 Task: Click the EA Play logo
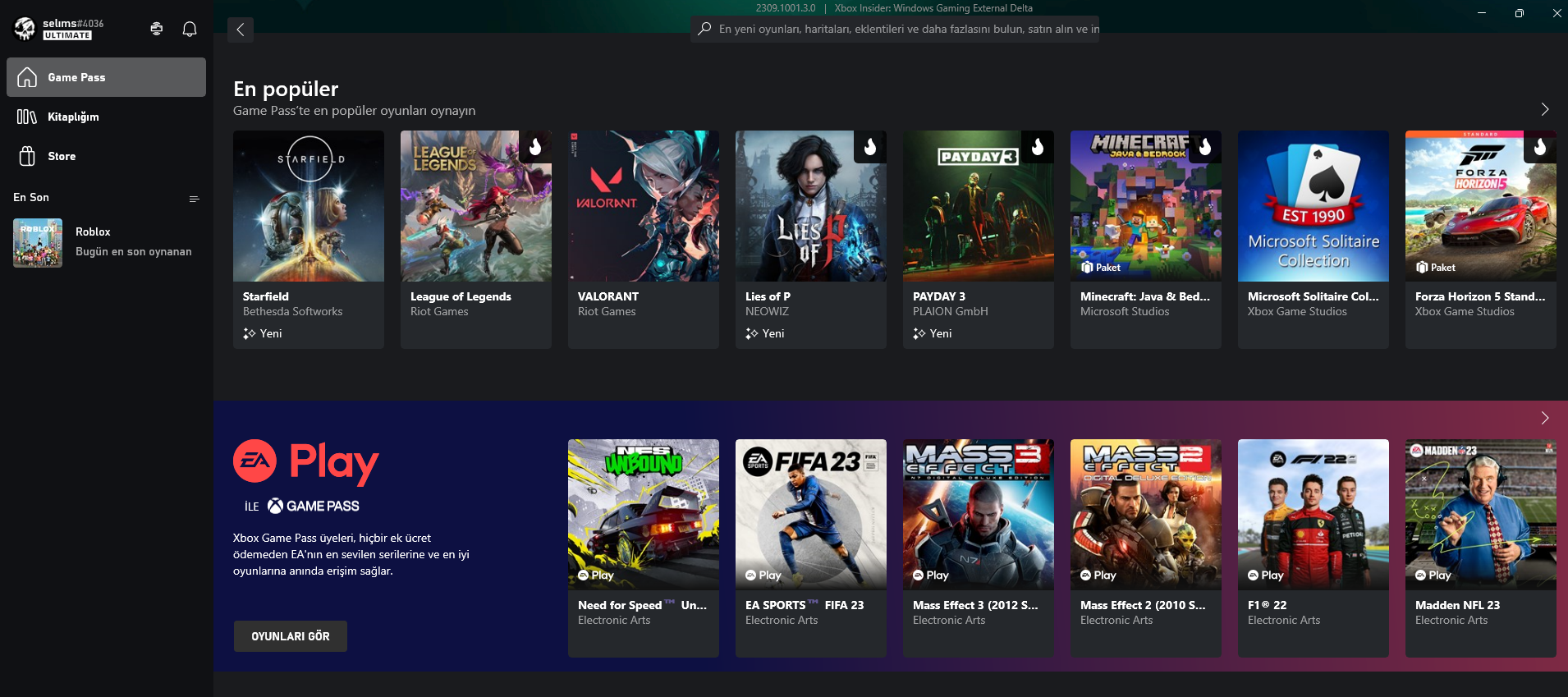tap(306, 462)
